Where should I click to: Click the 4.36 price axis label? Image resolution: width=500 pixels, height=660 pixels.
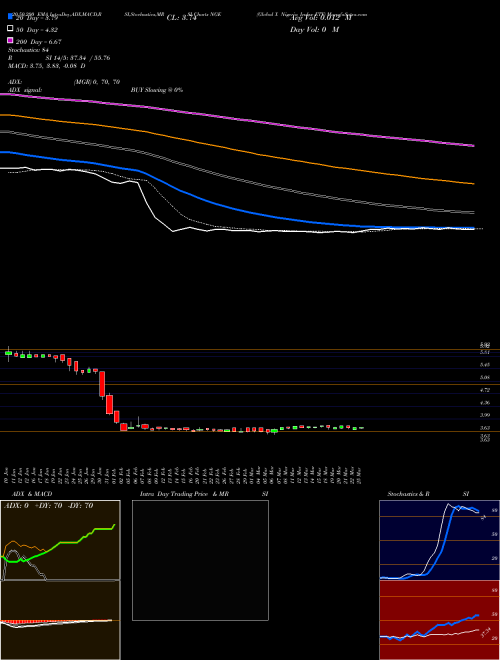pos(485,403)
